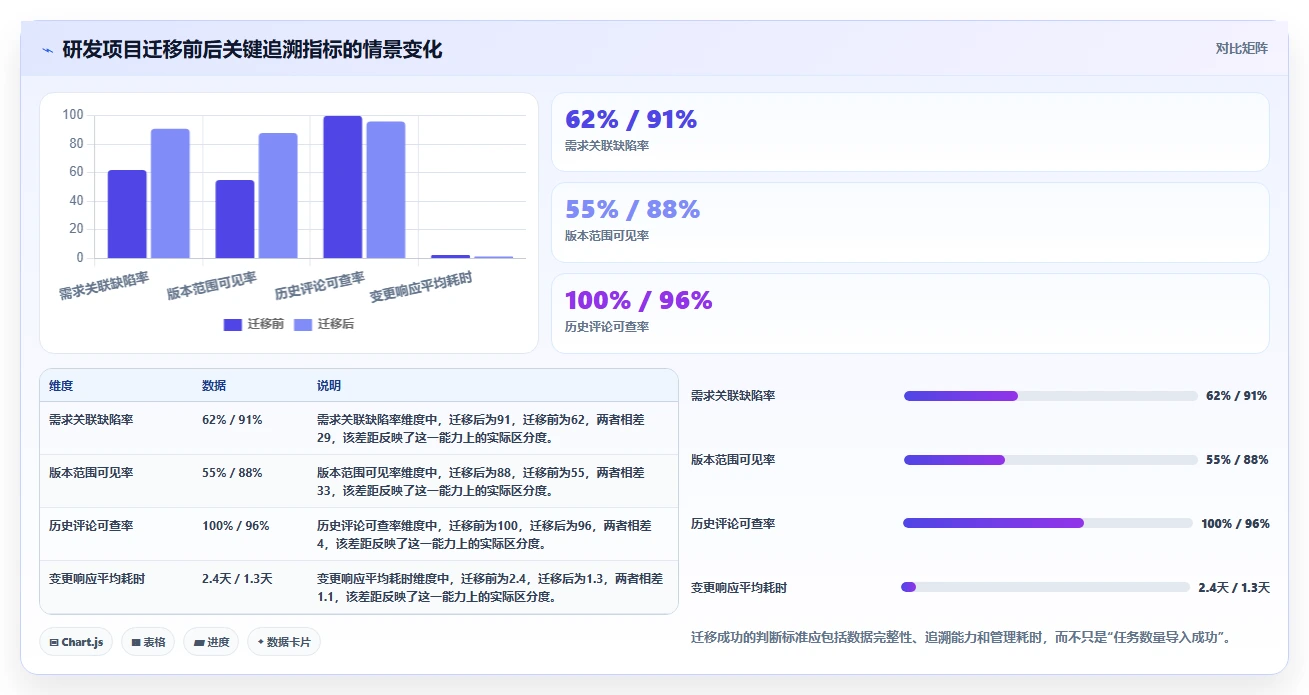The height and width of the screenshot is (695, 1309).
Task: Click the dashboard title 研发项目迁移前后关键追溯指标的情景变化
Action: pyautogui.click(x=252, y=49)
